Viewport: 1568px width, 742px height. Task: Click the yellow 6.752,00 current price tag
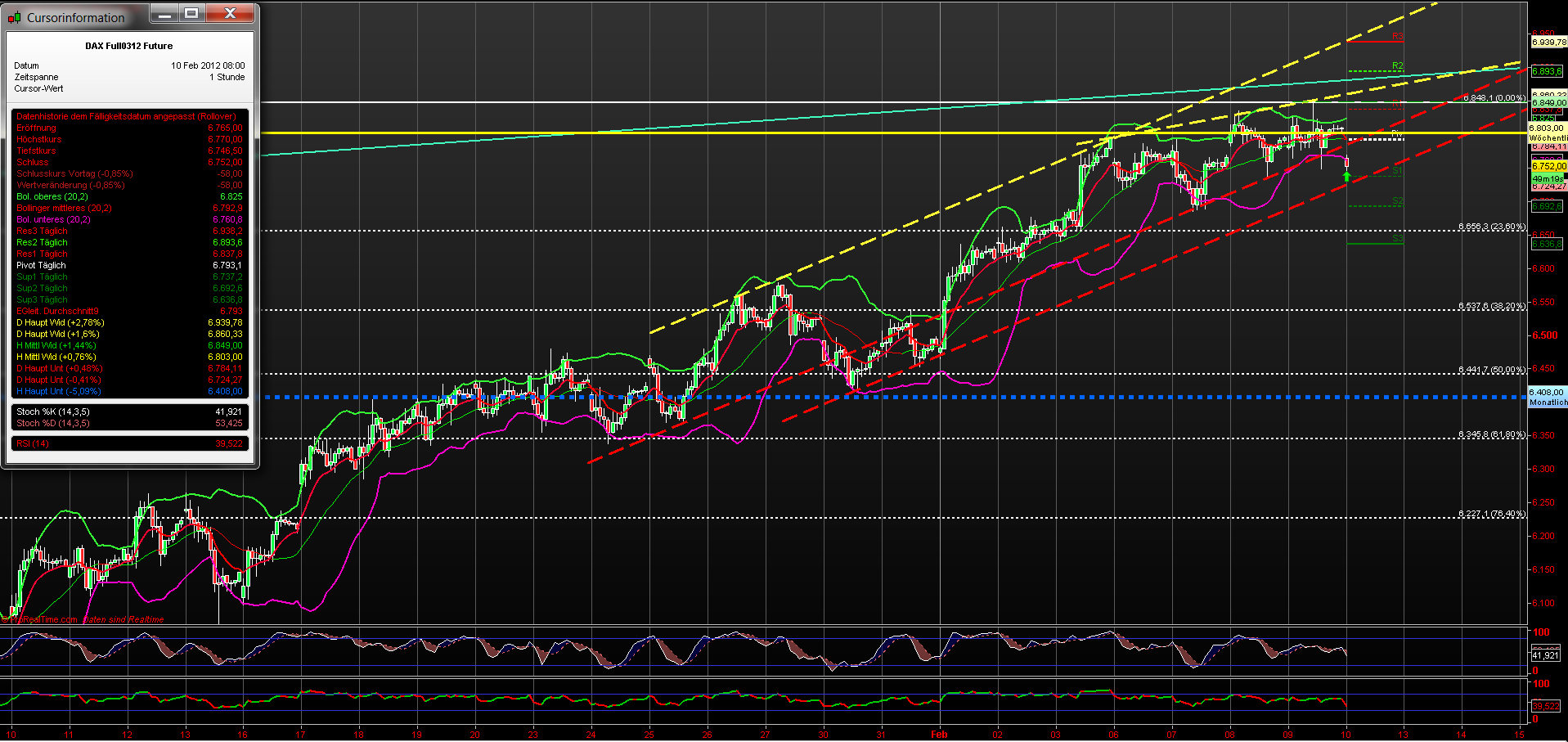(x=1548, y=166)
